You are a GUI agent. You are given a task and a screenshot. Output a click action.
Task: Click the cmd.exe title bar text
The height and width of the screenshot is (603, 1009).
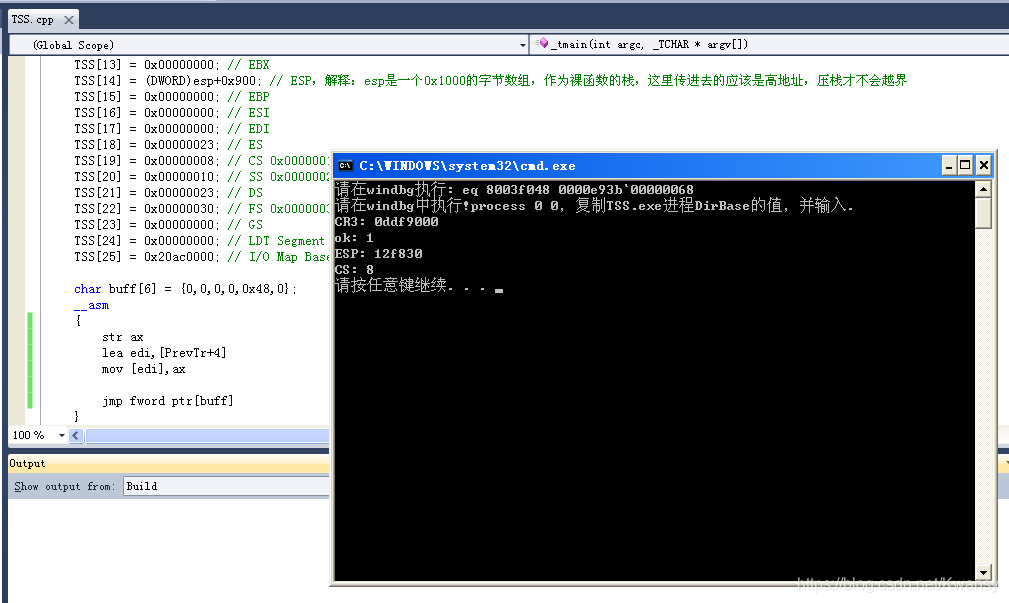[x=467, y=165]
